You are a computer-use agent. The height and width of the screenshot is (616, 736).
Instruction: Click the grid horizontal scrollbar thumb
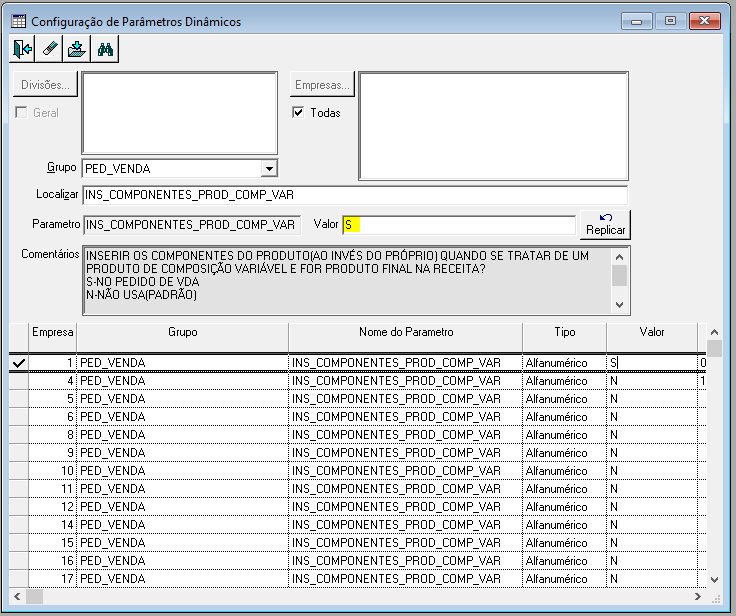tap(34, 597)
